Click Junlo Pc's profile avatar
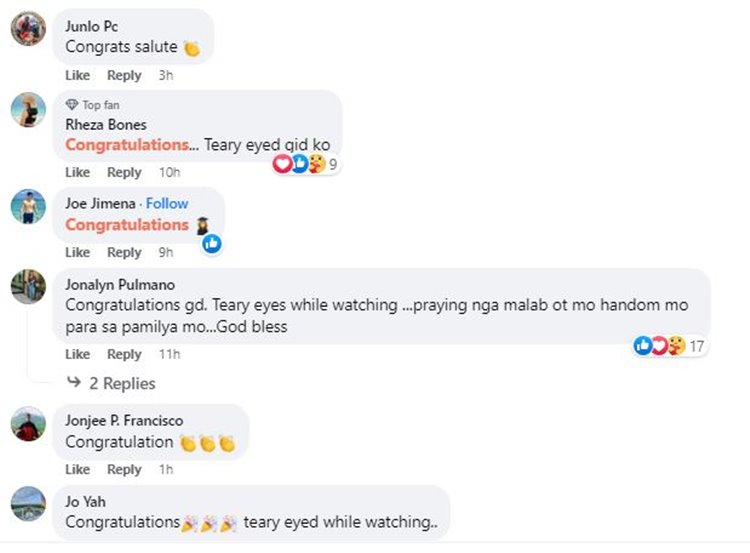750x553 pixels. click(28, 29)
